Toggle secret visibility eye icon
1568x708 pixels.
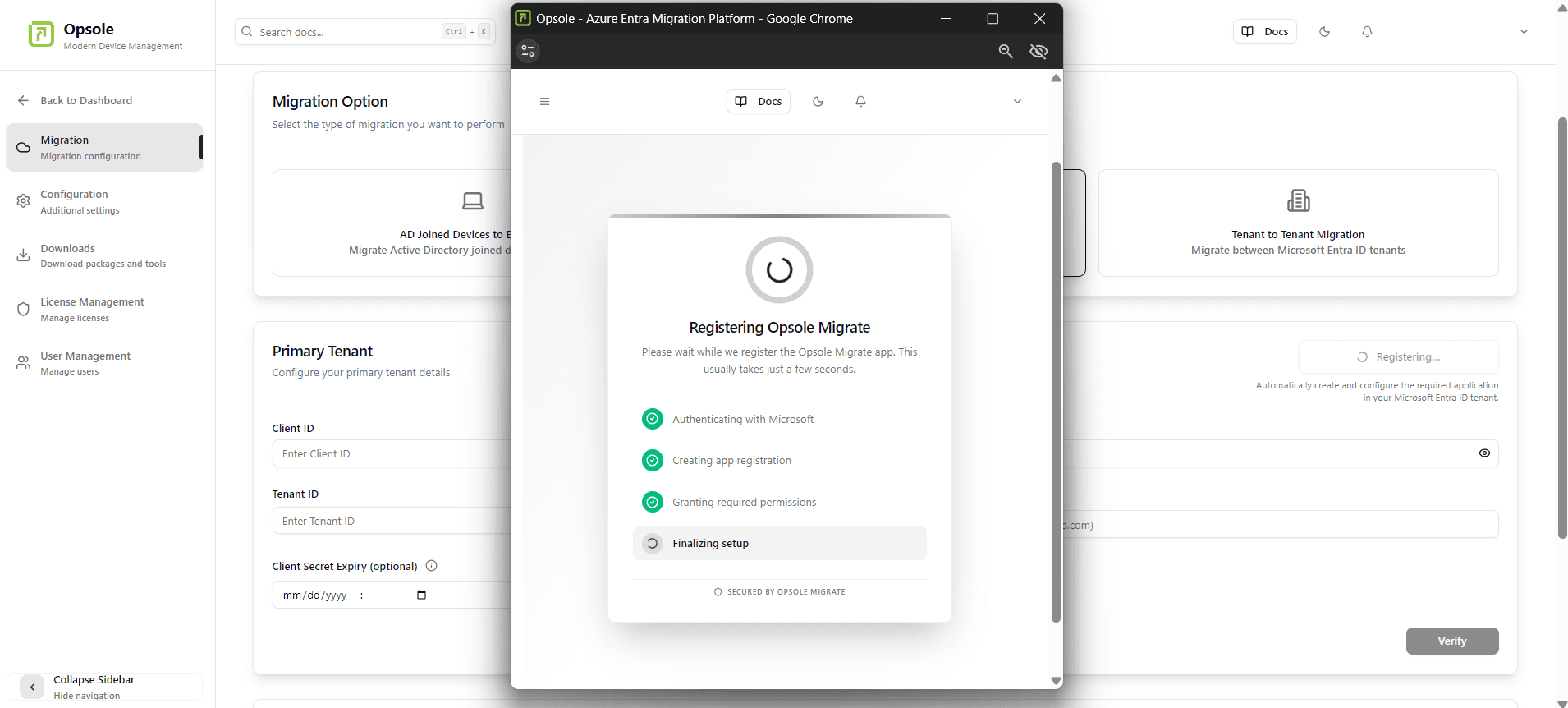click(1484, 453)
